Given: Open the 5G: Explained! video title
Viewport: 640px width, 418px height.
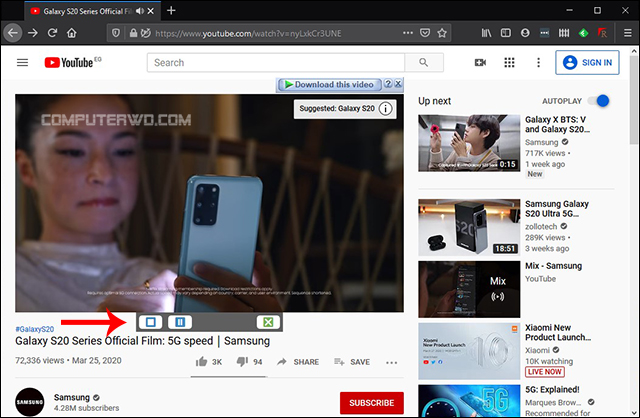Looking at the screenshot, I should [552, 390].
